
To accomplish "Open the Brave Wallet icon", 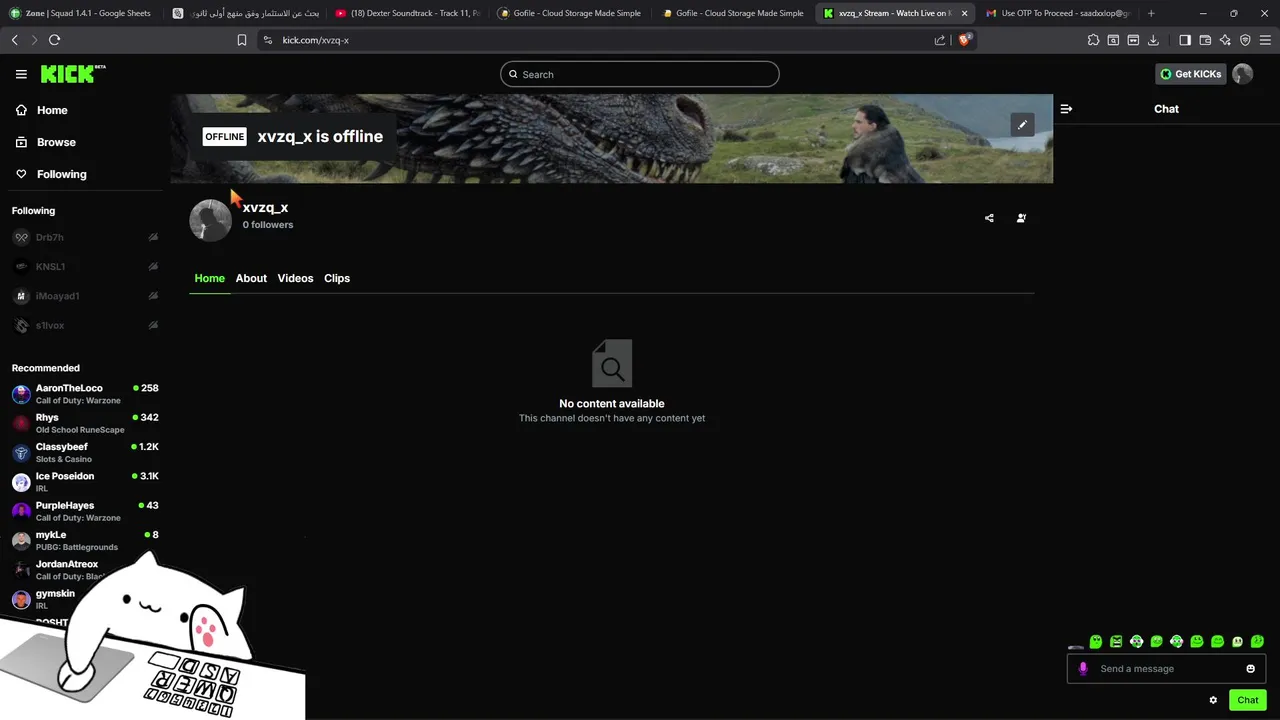I will click(1205, 40).
